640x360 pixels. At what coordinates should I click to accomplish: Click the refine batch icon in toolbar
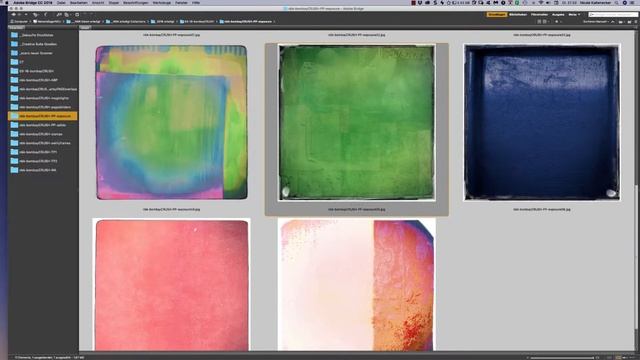click(x=67, y=15)
